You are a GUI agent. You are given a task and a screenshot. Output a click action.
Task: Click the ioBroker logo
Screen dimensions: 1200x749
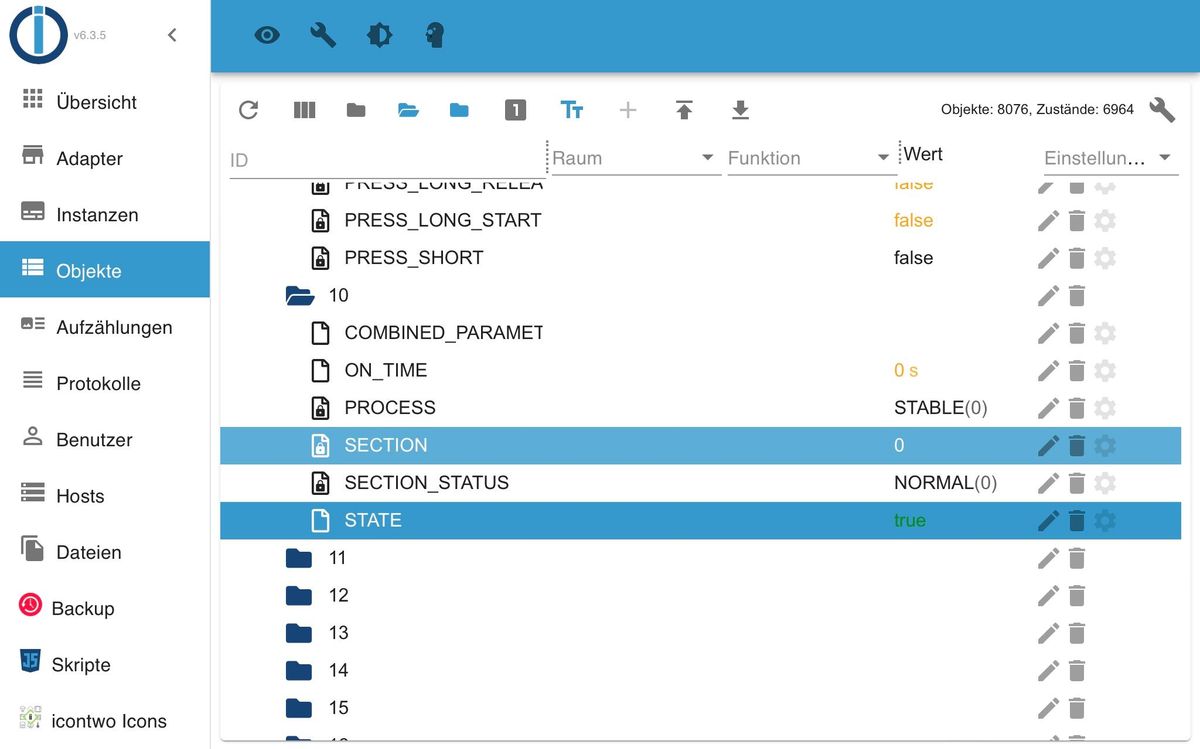[38, 35]
